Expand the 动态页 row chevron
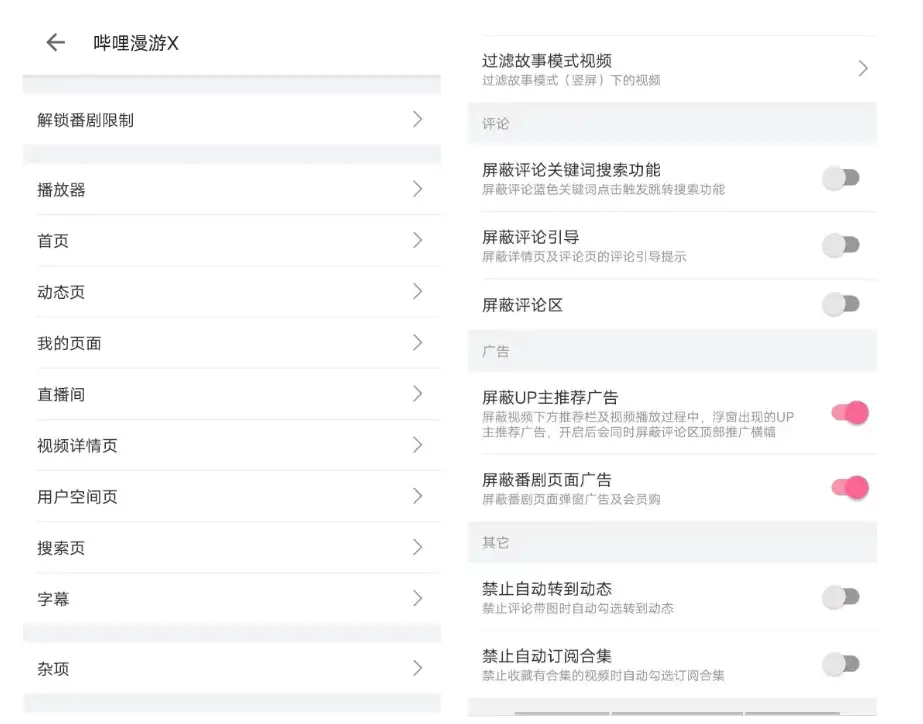 [x=417, y=291]
